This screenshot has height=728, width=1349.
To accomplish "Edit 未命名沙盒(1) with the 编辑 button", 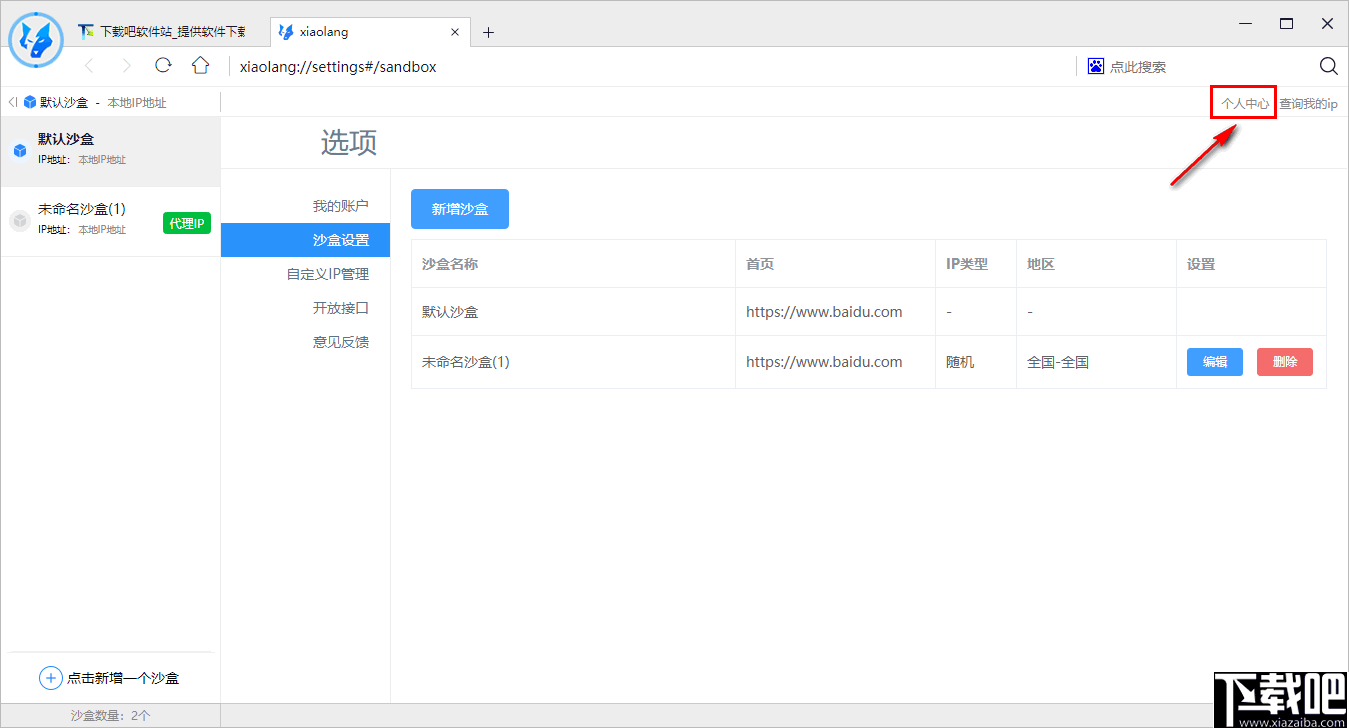I will (1215, 362).
